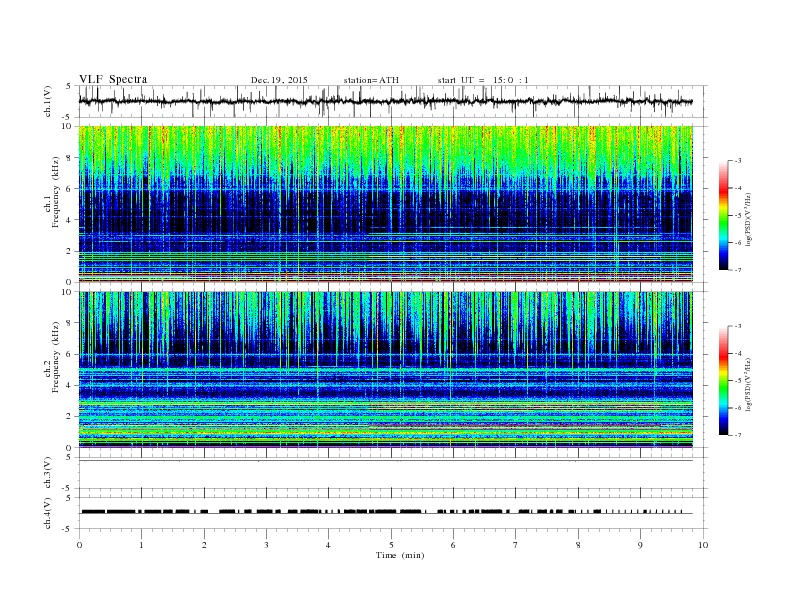Click the ch.1 spectrogram color bar
Image resolution: width=792 pixels, height=612 pixels.
723,215
